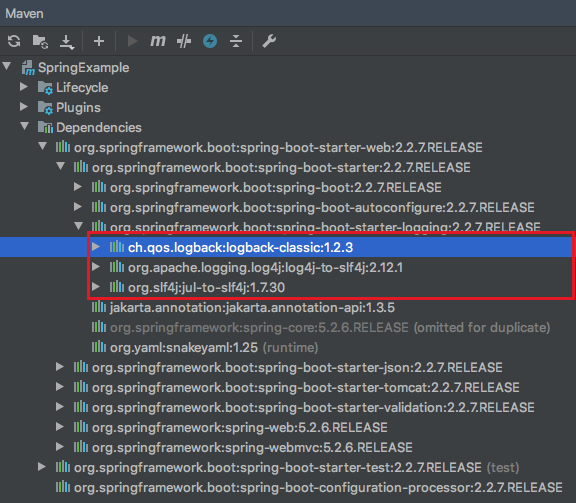
Task: Select org.slf4j:jul-to-slf4j:1.7.30 text
Action: 206,287
